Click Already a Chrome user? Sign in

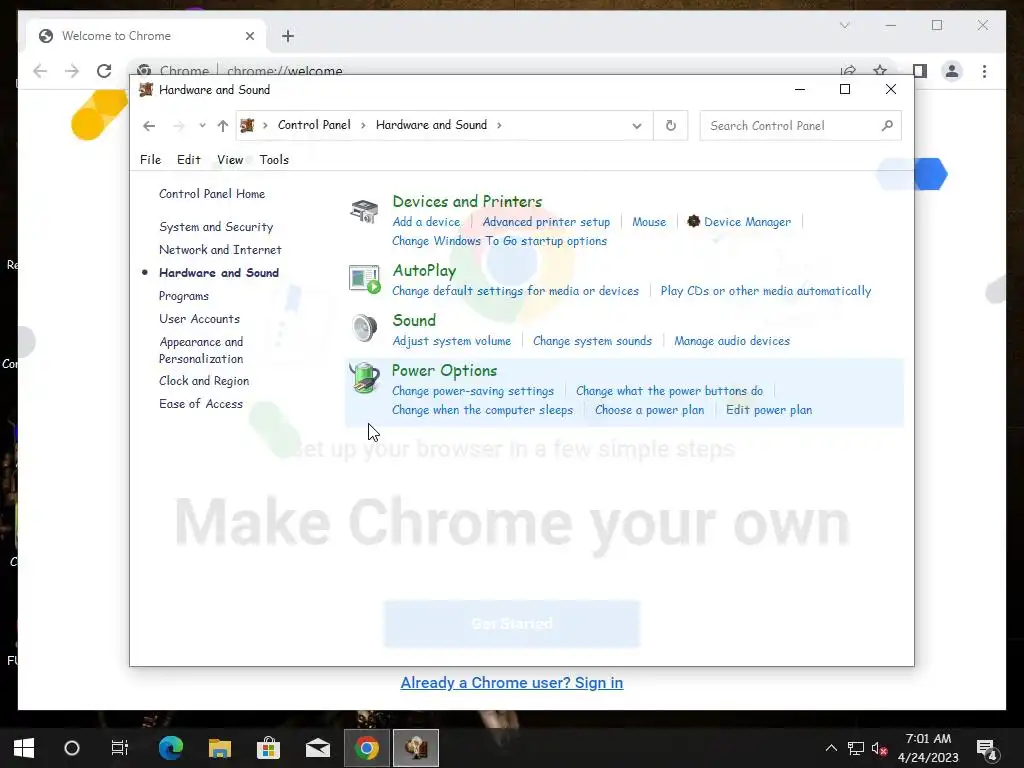[511, 682]
